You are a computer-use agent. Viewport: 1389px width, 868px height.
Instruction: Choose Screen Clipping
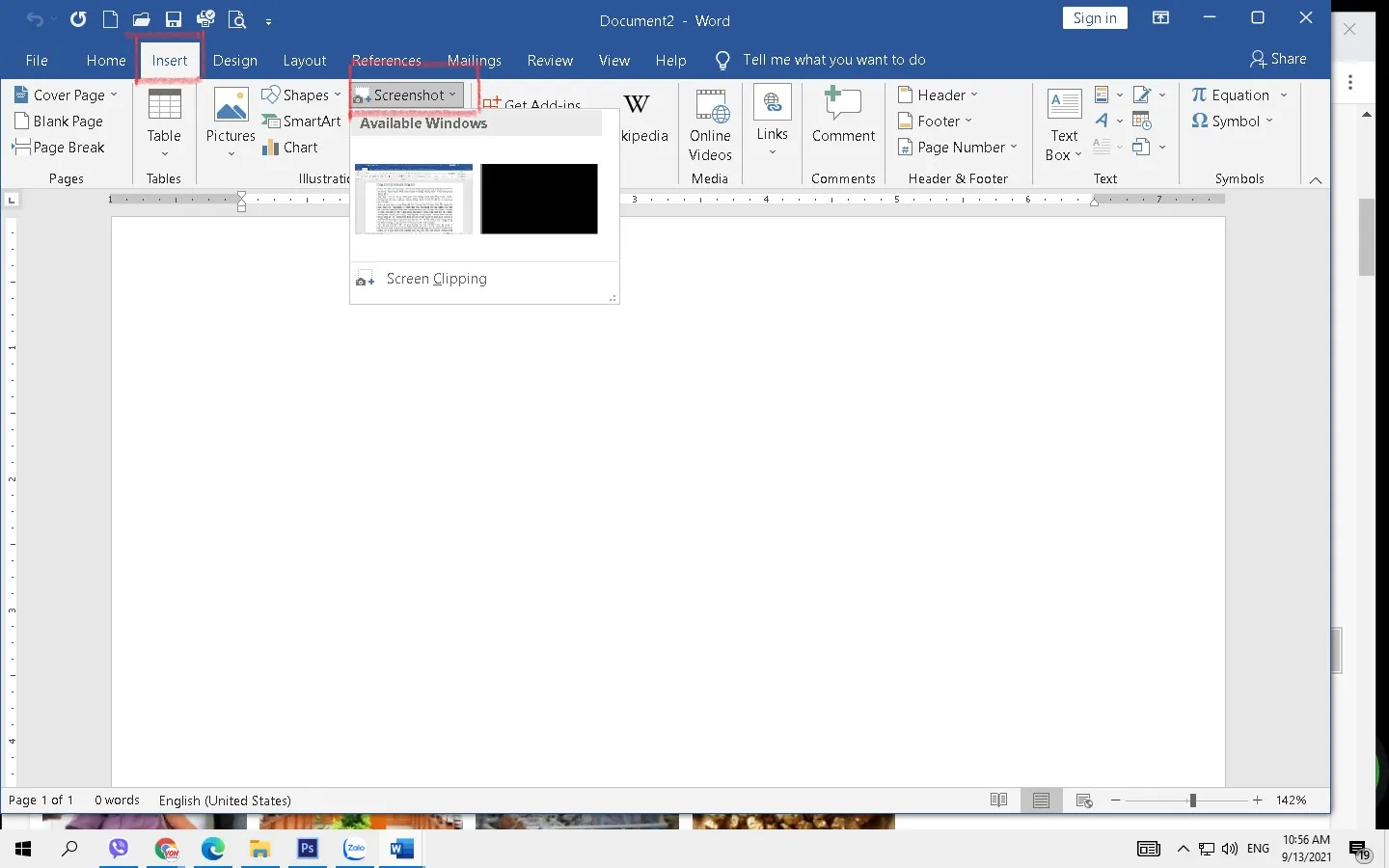484,279
